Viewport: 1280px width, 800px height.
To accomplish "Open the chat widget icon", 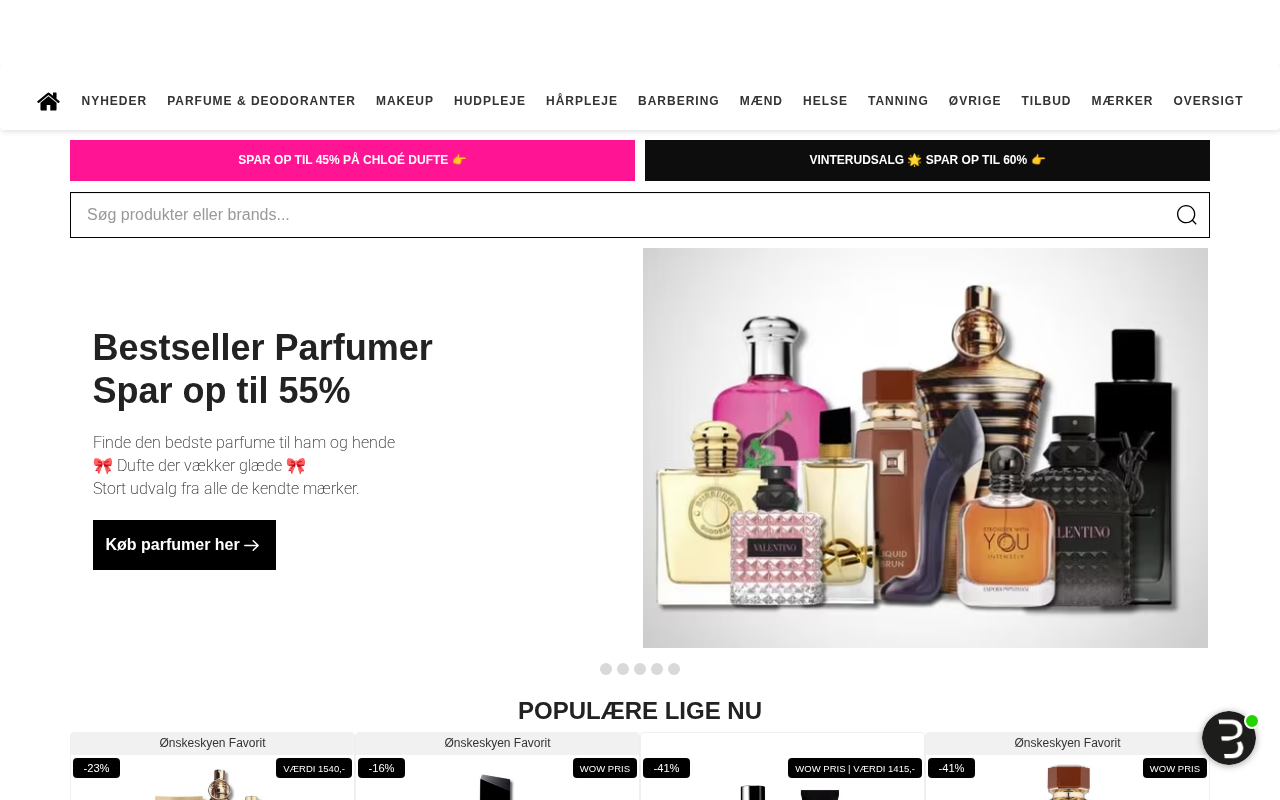I will coord(1229,738).
